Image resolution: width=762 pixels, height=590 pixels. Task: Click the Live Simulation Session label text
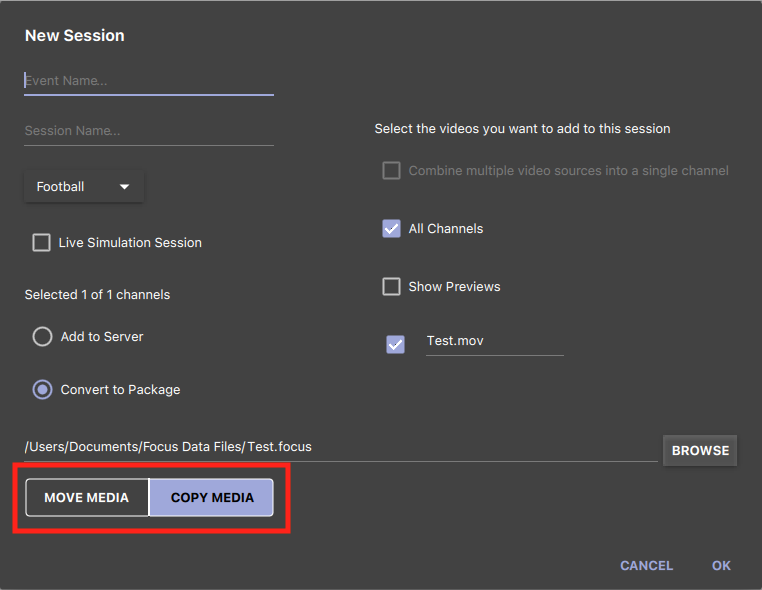click(130, 243)
